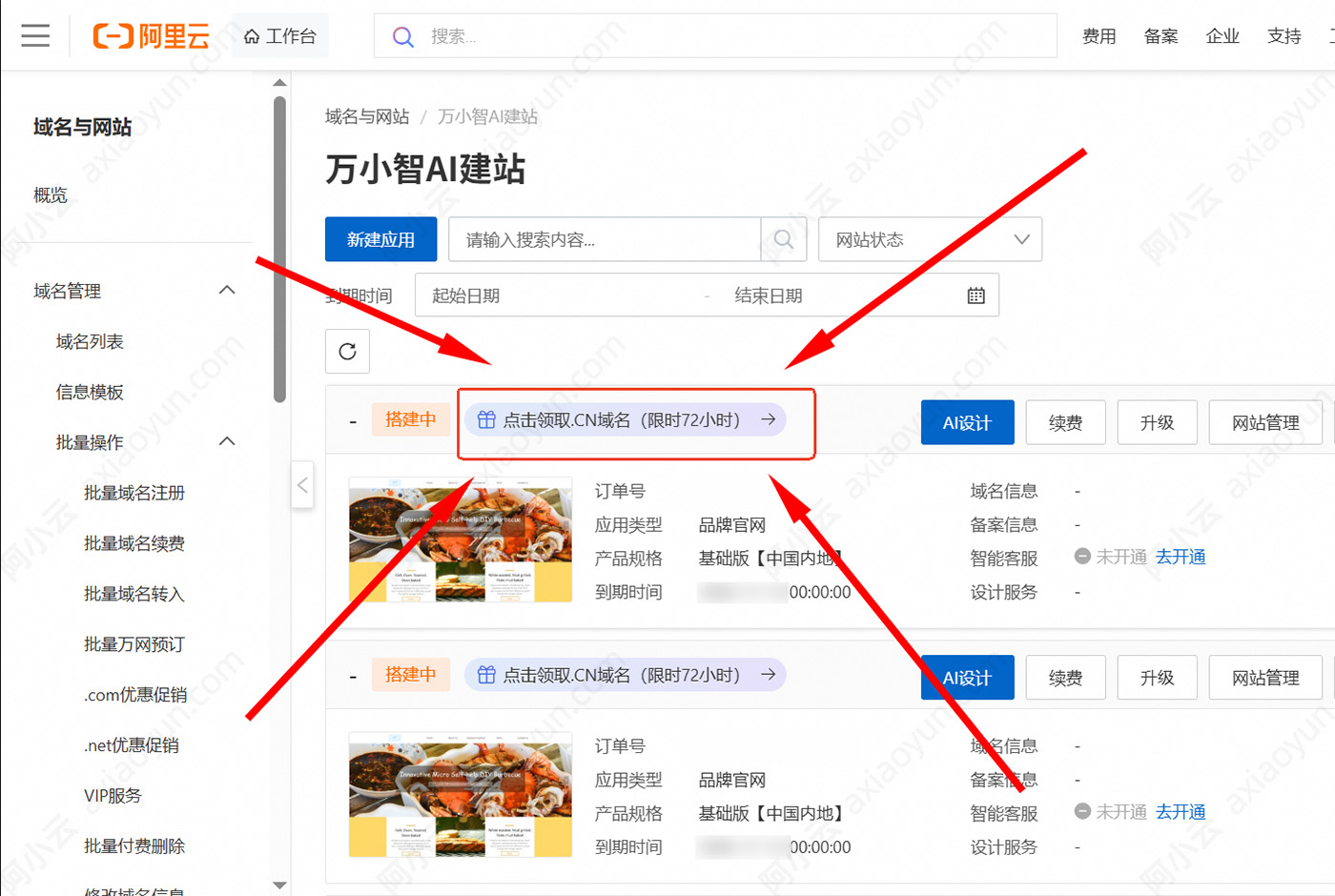Claim the .CN domain banner in the first card
This screenshot has width=1335, height=896.
click(626, 419)
